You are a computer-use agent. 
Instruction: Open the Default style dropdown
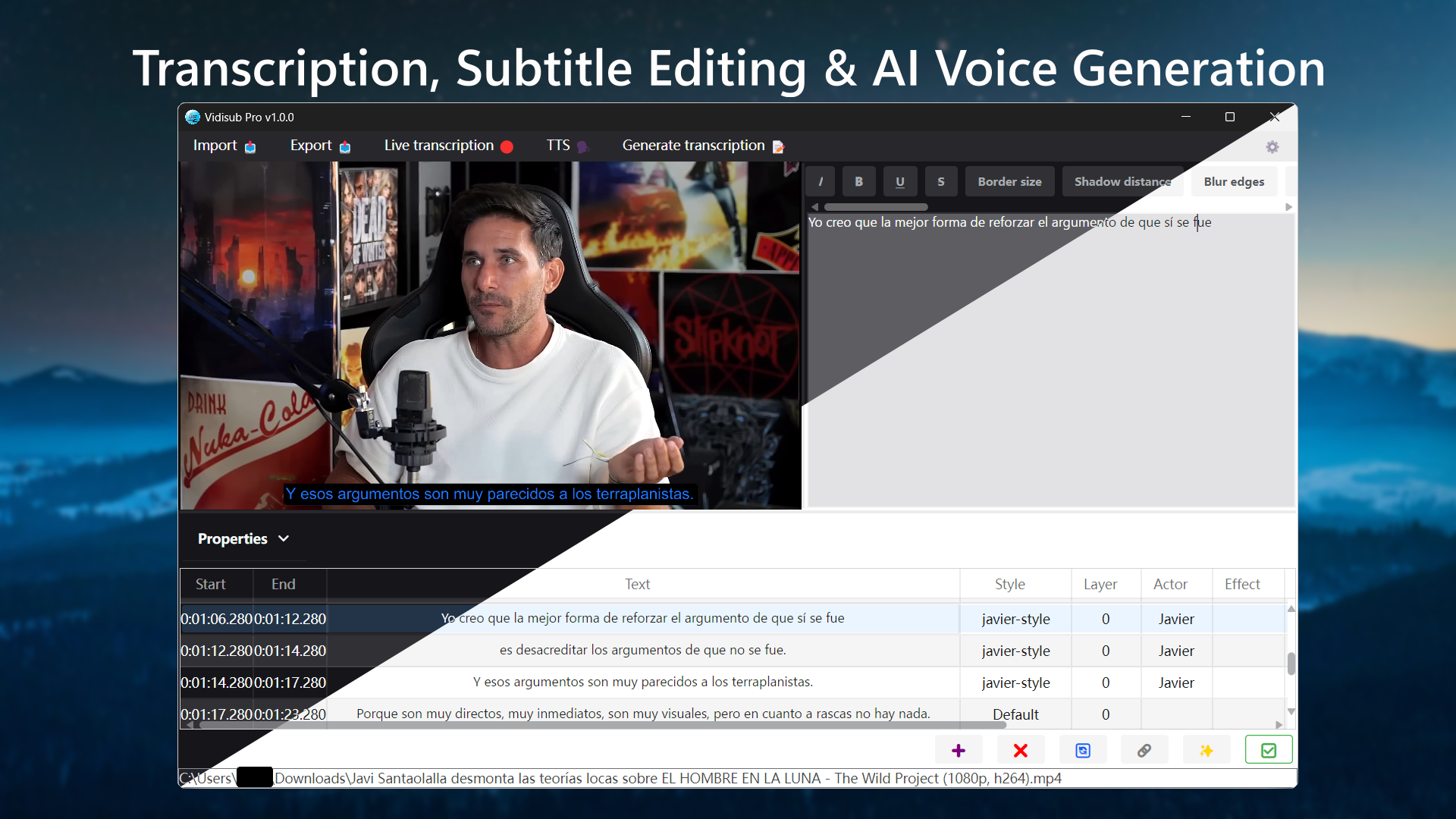click(1015, 714)
